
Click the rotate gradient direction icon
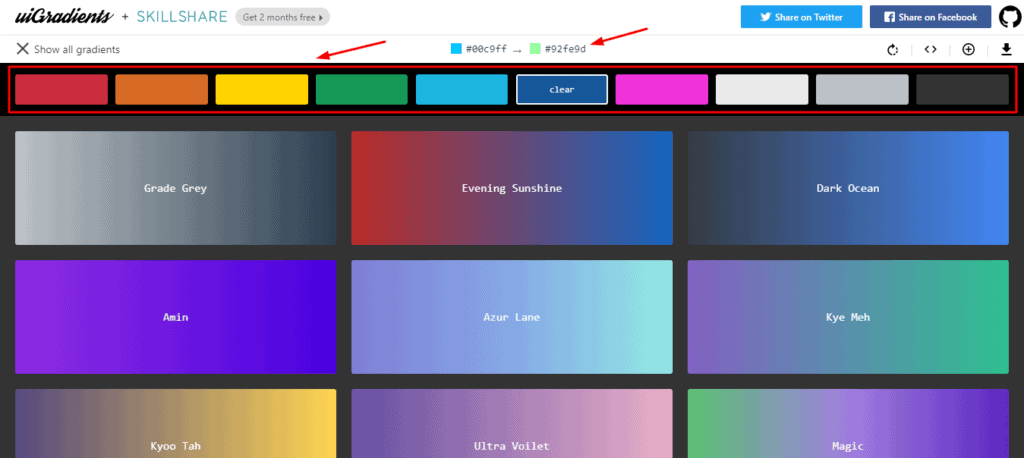[893, 50]
